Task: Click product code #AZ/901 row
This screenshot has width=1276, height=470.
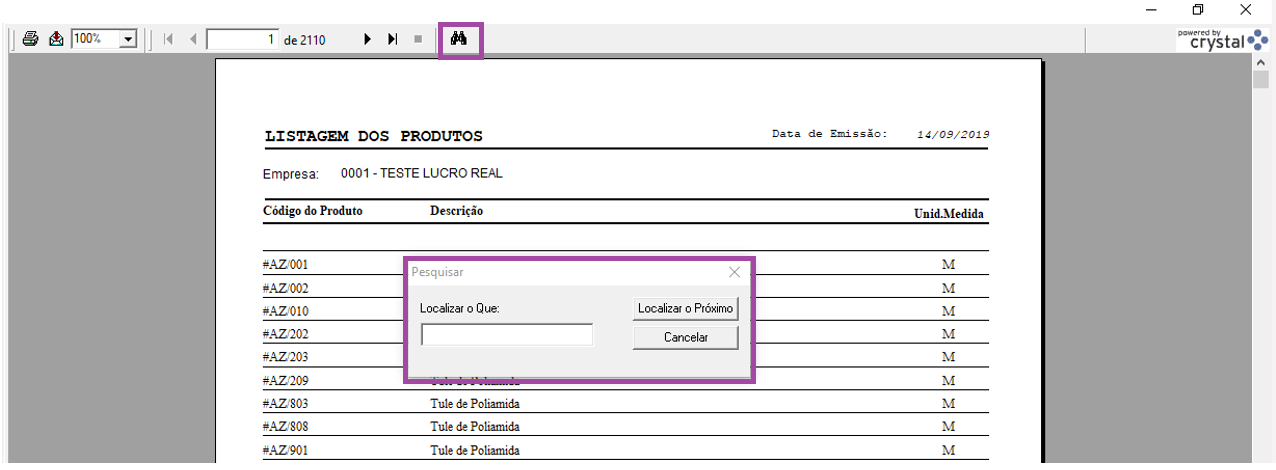Action: coord(625,450)
